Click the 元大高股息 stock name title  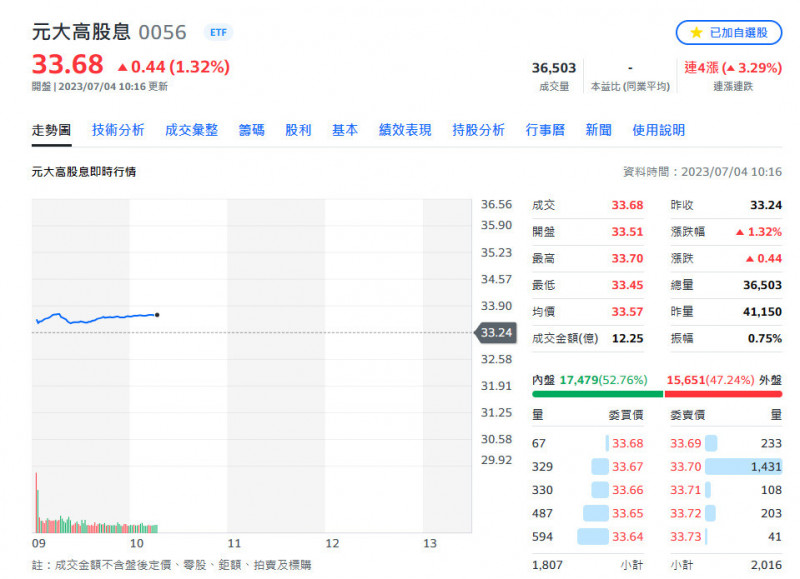click(81, 32)
